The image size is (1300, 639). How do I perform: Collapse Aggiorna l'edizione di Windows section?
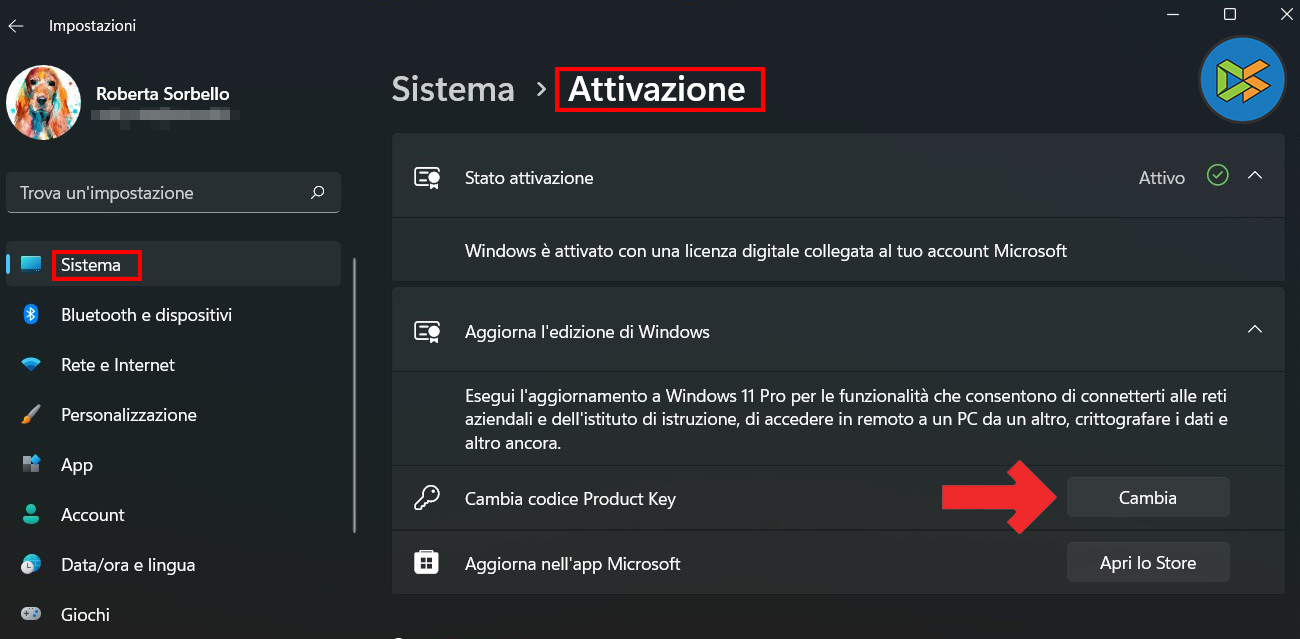[x=1255, y=330]
